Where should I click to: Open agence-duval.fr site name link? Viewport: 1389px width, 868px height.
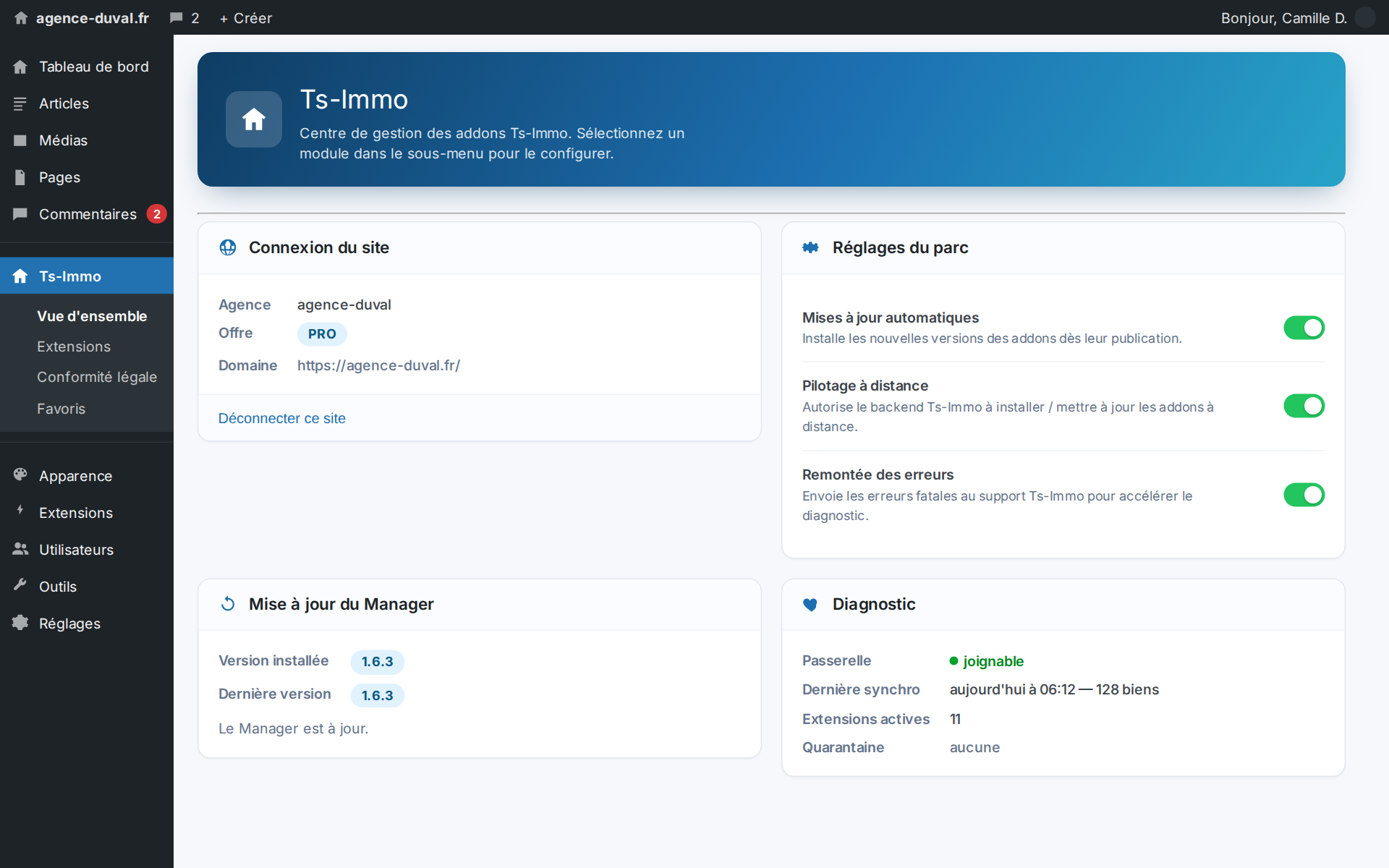tap(93, 18)
